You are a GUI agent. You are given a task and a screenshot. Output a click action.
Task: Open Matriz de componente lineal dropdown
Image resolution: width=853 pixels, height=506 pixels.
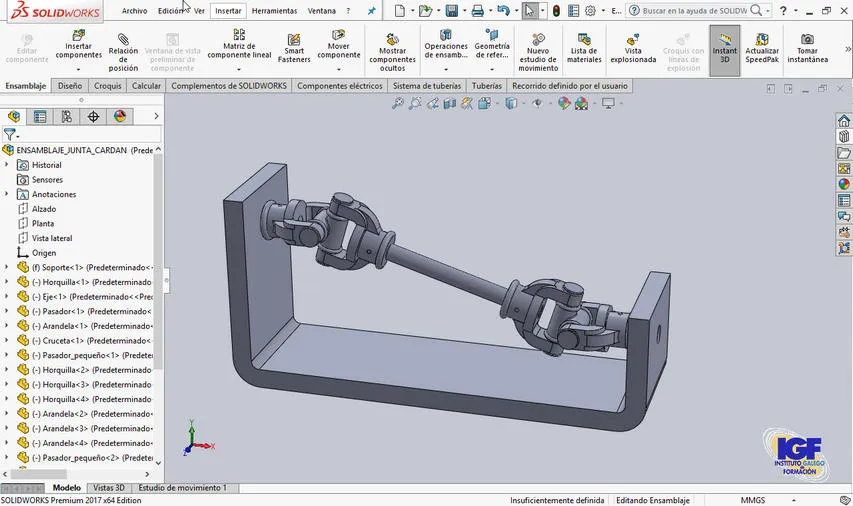point(239,69)
